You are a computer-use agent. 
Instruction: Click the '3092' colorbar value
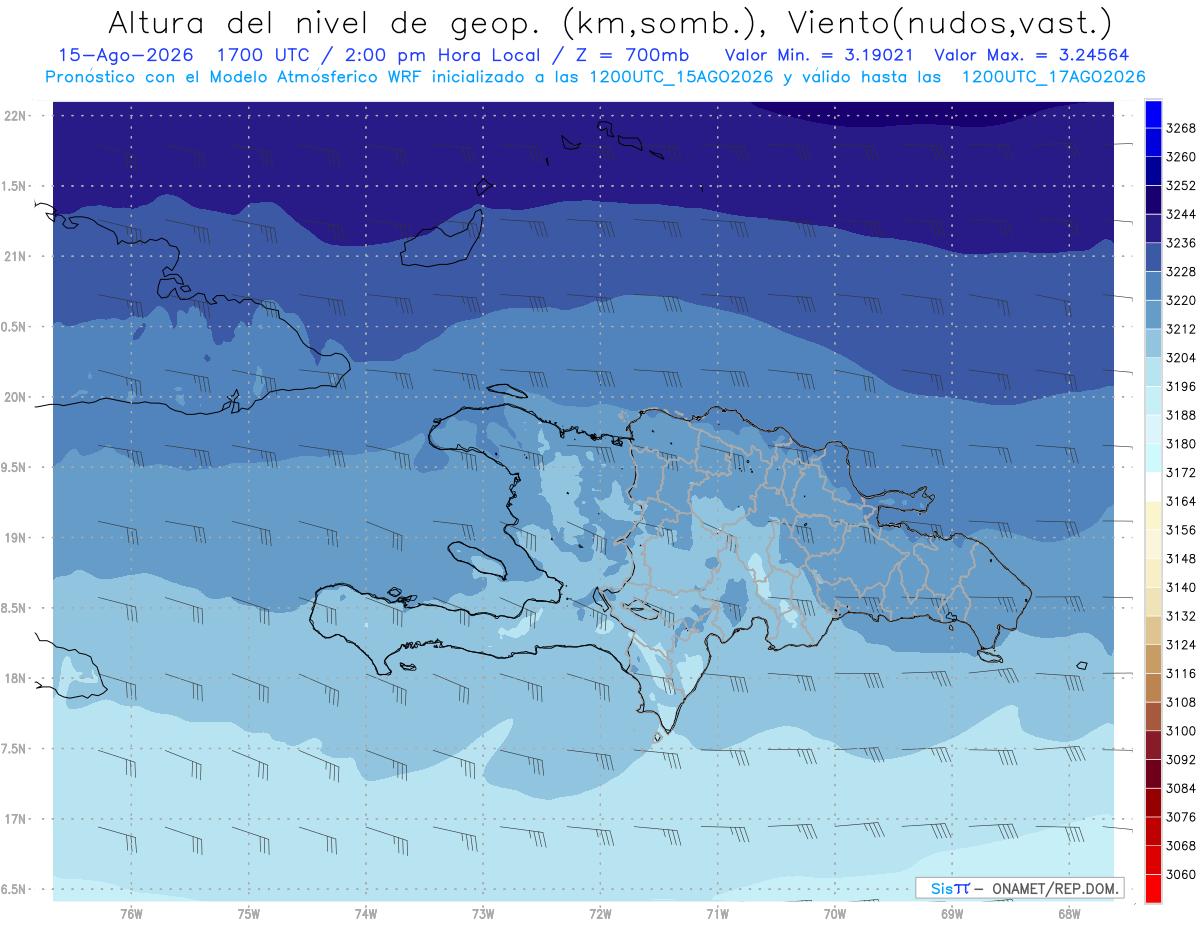(1181, 760)
